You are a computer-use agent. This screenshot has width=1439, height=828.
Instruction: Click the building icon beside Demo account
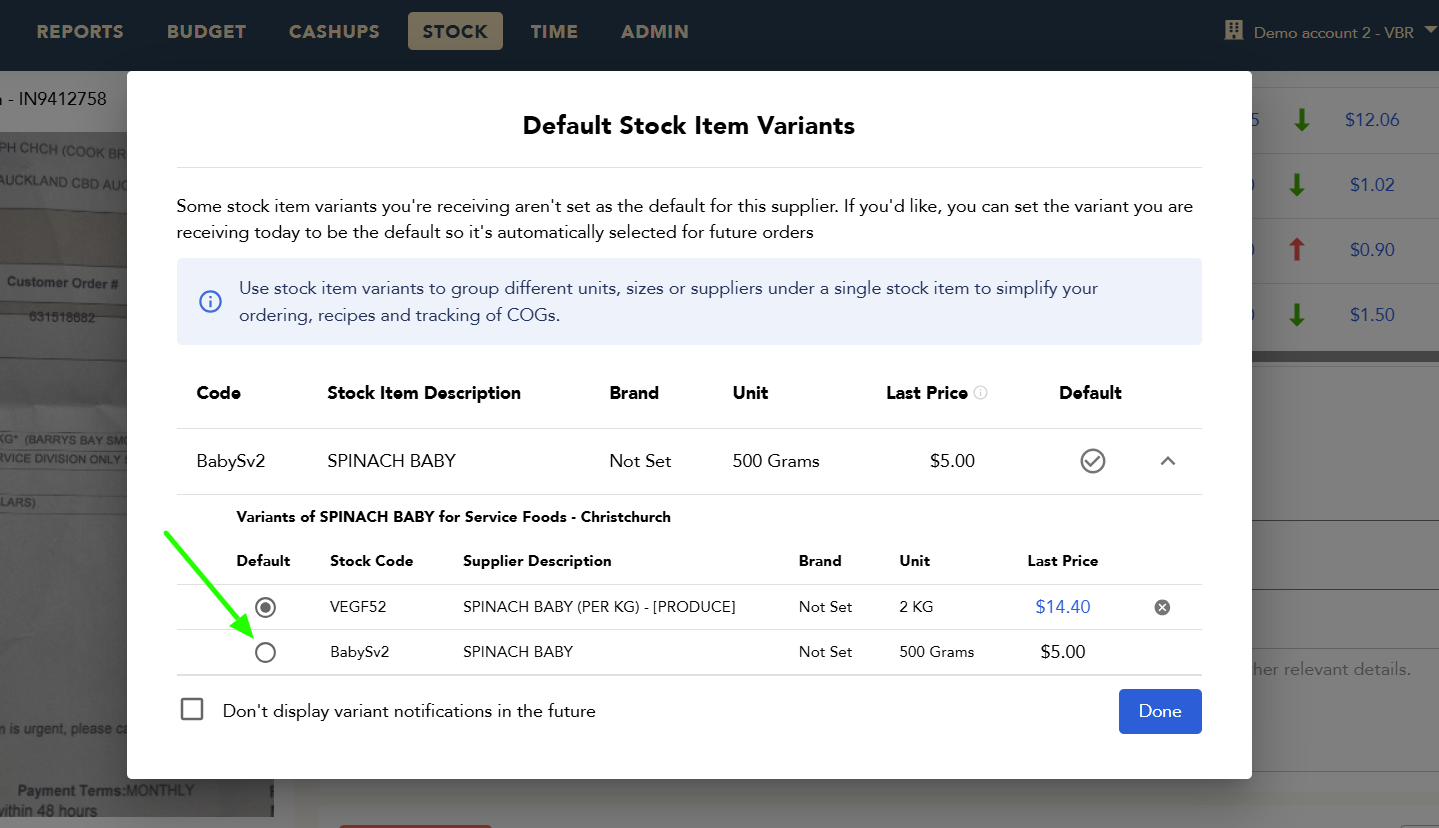[1234, 31]
